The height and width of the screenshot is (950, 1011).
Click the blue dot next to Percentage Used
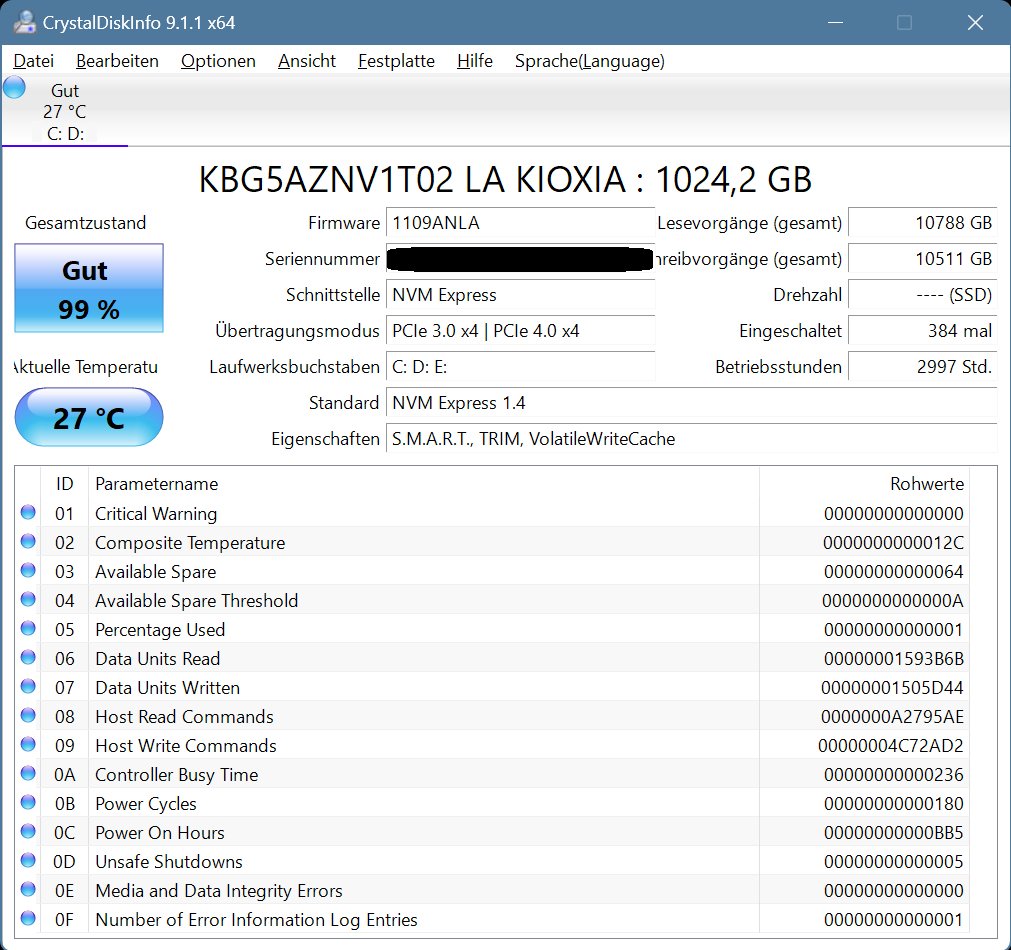tap(29, 629)
